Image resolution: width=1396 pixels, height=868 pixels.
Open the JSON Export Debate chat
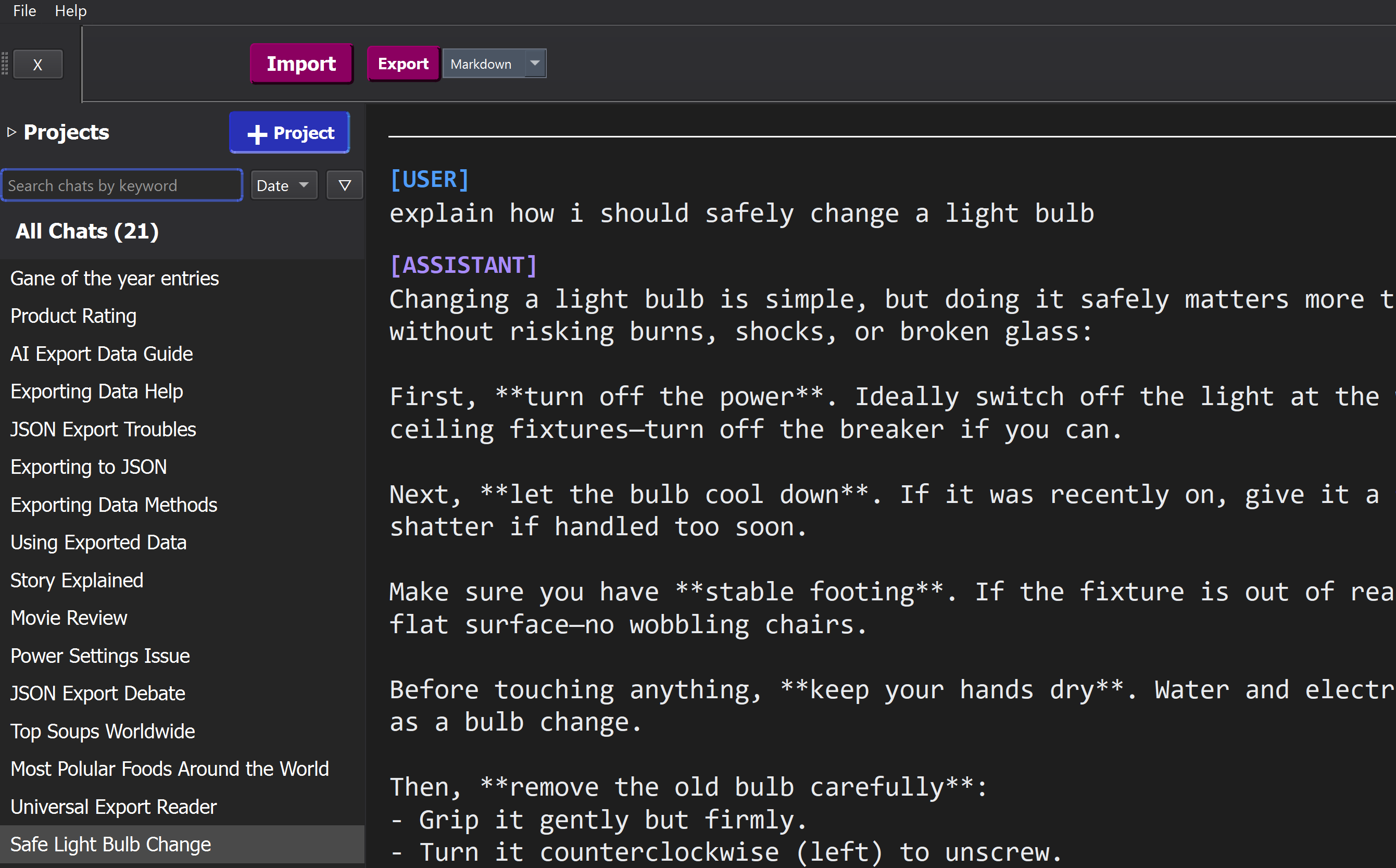[x=183, y=694]
